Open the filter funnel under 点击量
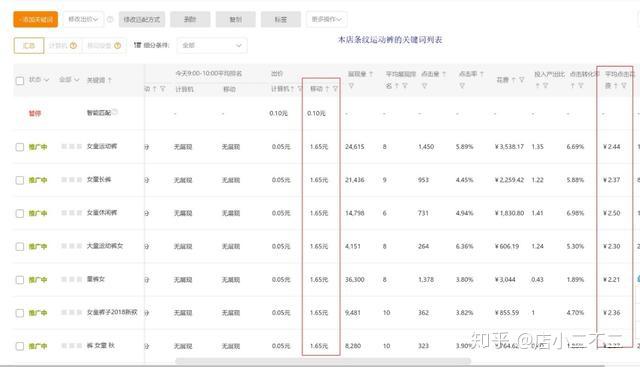This screenshot has height=367, width=640. click(x=424, y=86)
